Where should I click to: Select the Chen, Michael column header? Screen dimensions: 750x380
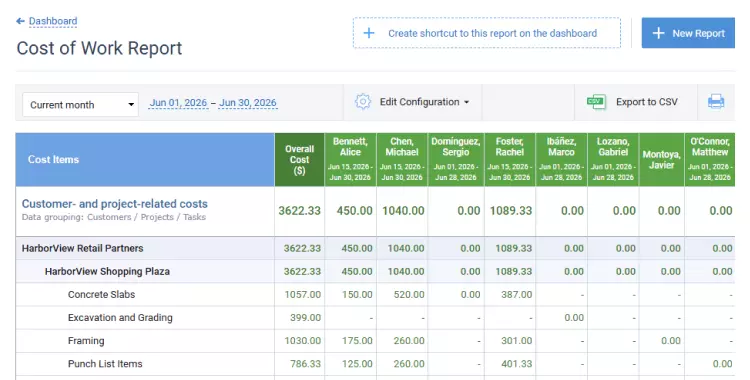[x=402, y=160]
